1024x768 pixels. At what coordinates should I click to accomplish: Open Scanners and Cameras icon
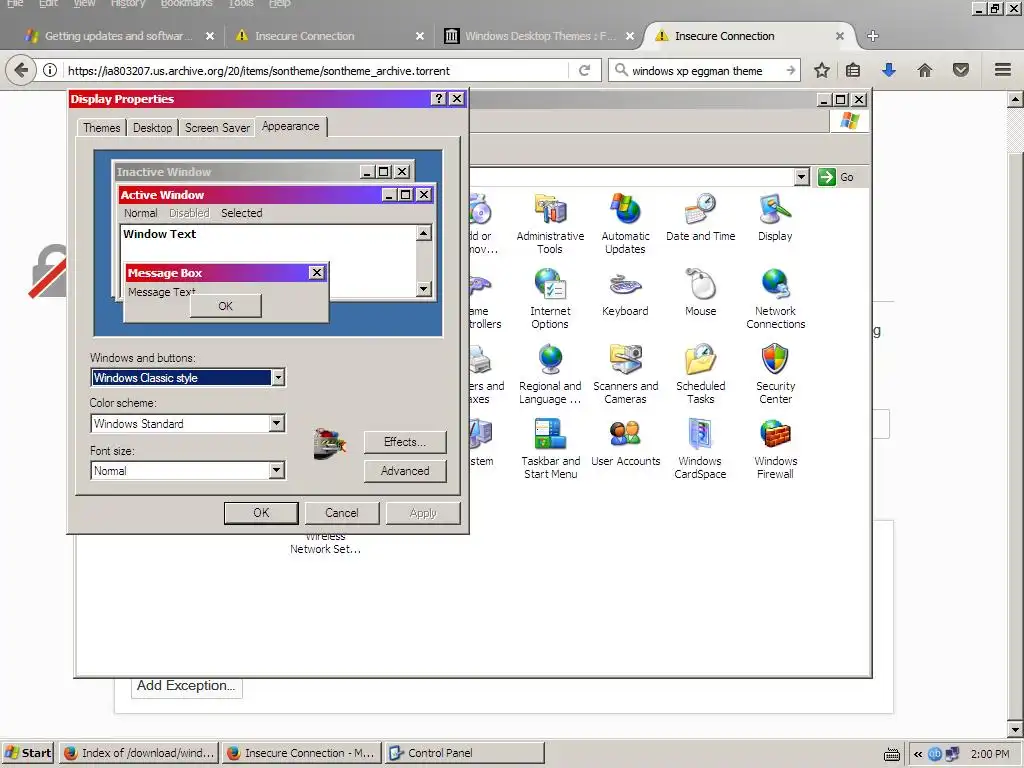coord(625,373)
